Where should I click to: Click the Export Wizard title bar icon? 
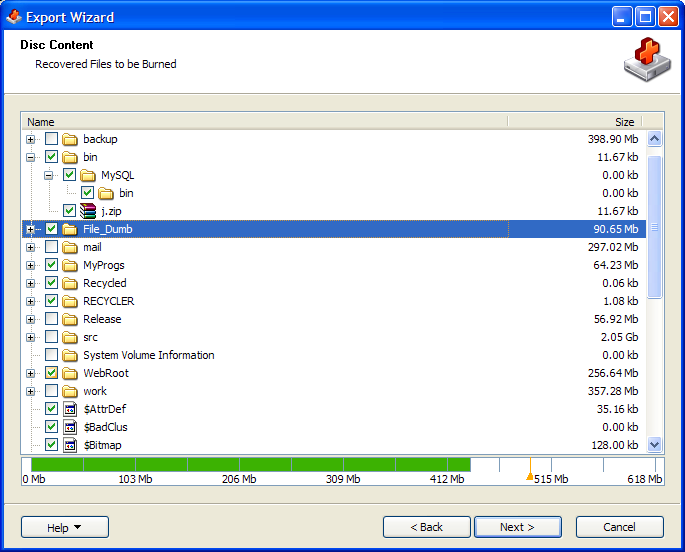pyautogui.click(x=14, y=17)
